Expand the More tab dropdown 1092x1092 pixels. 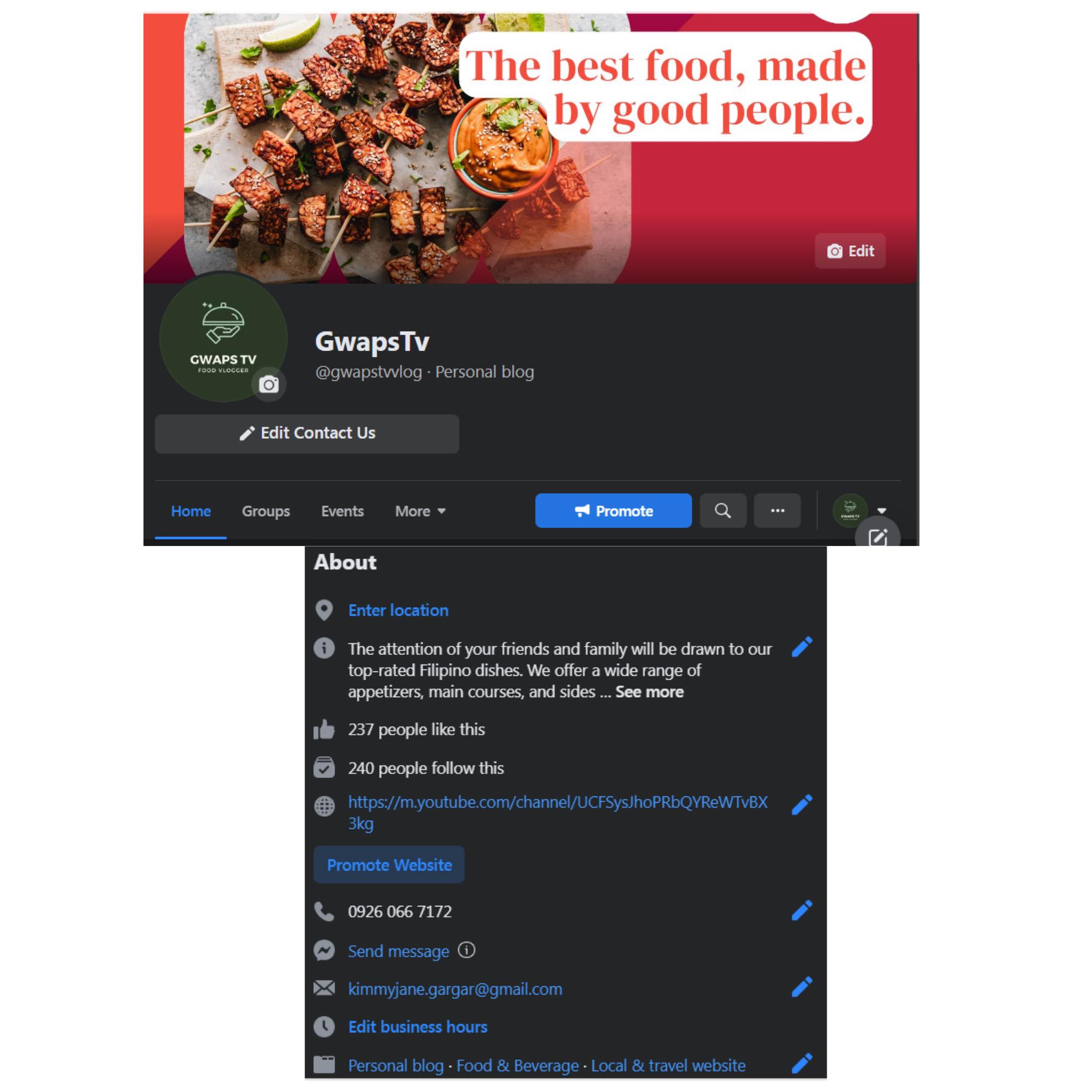pos(421,511)
